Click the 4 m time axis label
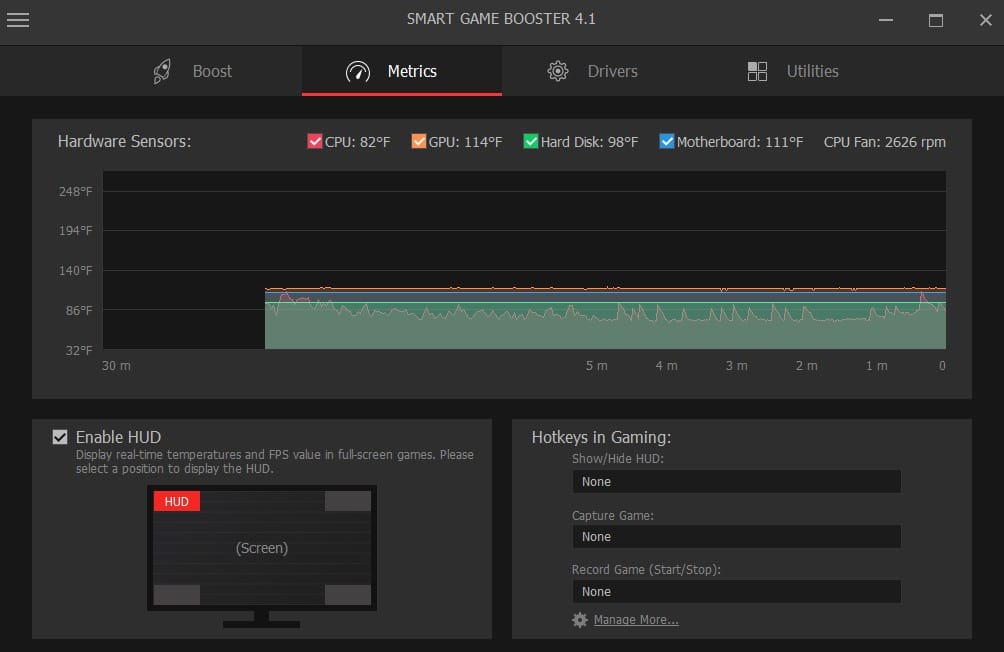The image size is (1004, 652). coord(667,366)
